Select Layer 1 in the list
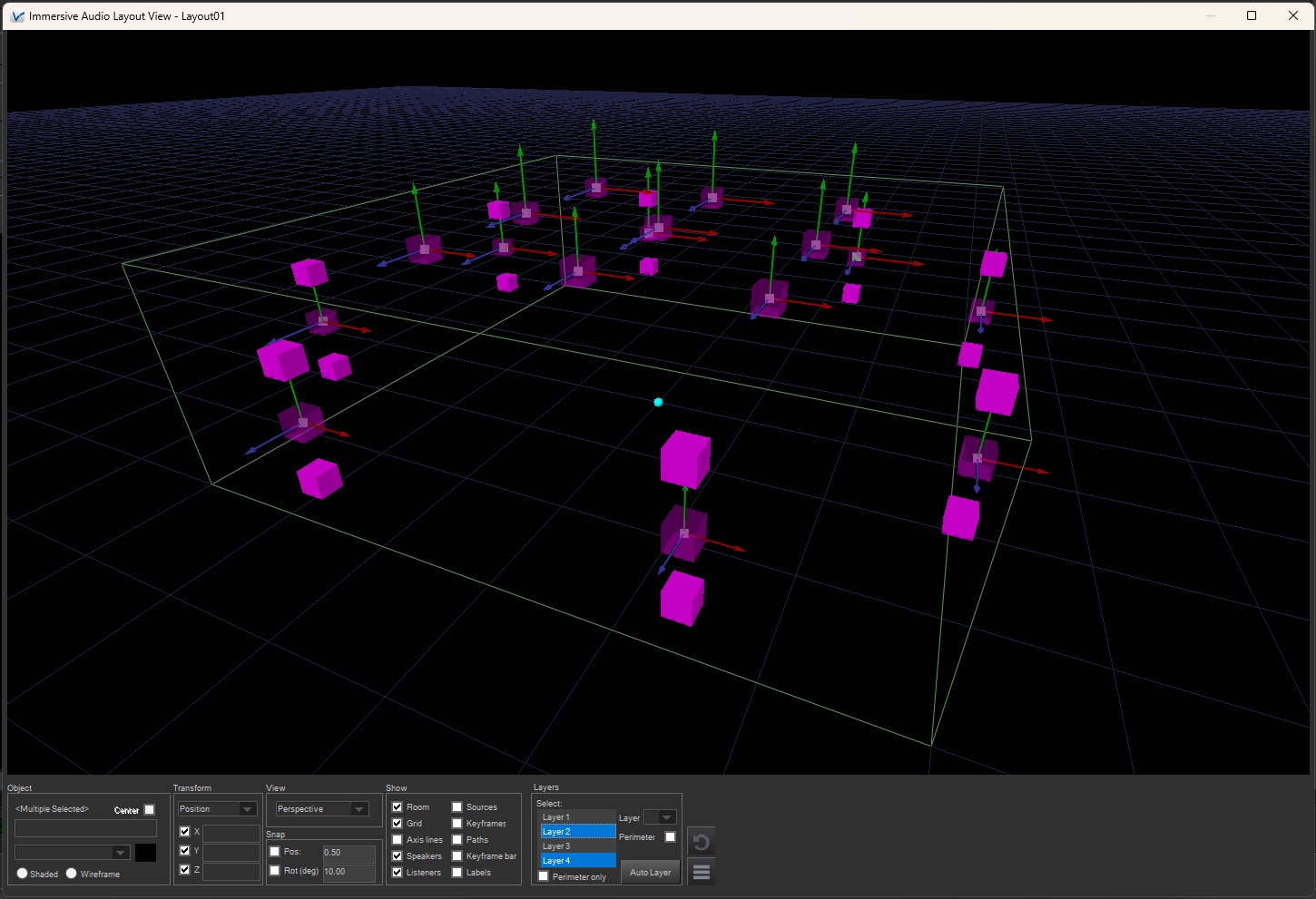Viewport: 1316px width, 899px height. [x=577, y=817]
